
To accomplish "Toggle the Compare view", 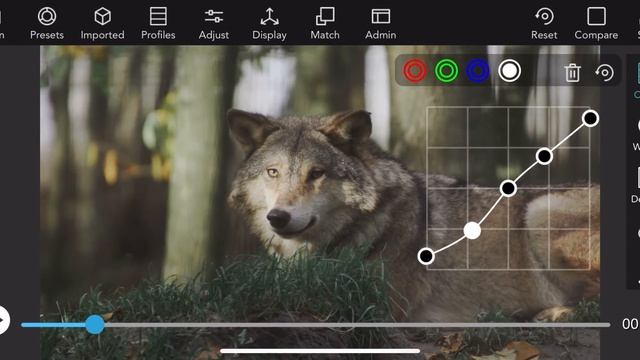I will coord(596,23).
